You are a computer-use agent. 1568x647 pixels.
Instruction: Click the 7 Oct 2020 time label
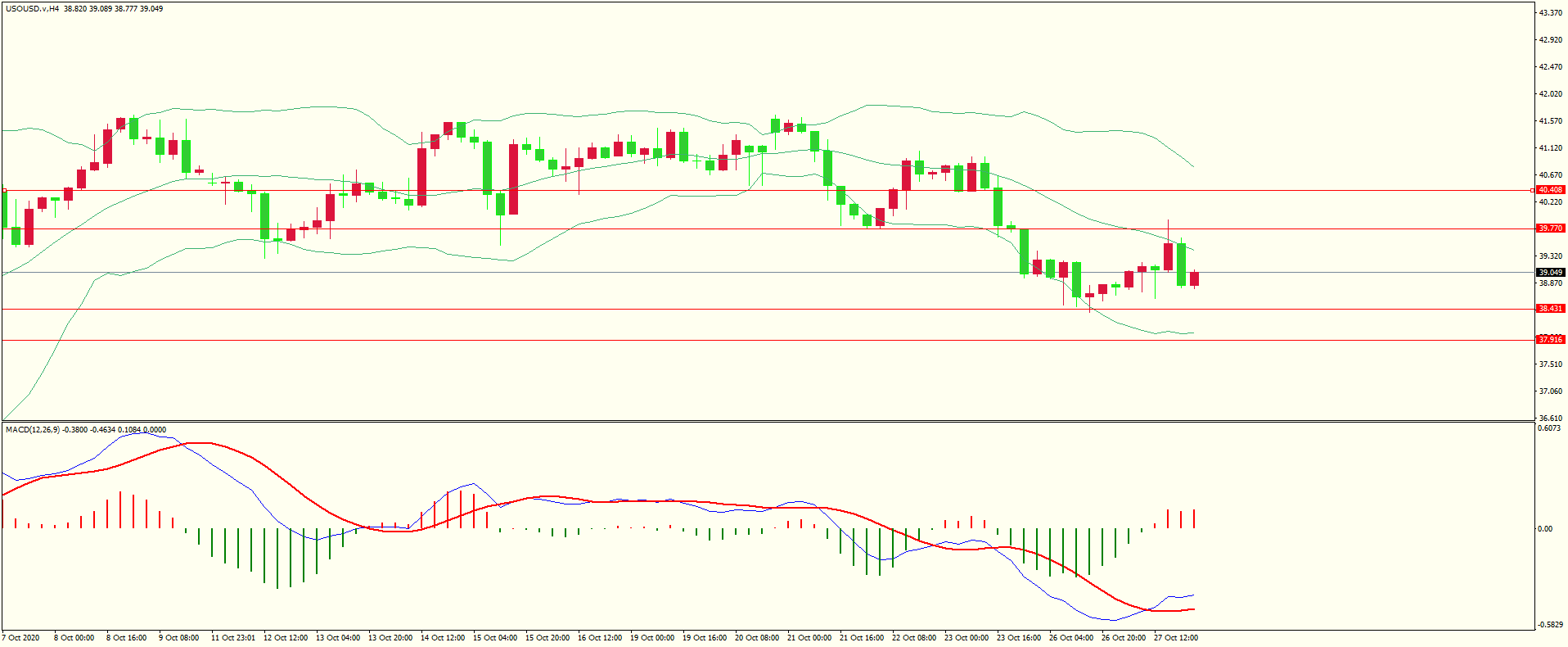click(21, 638)
